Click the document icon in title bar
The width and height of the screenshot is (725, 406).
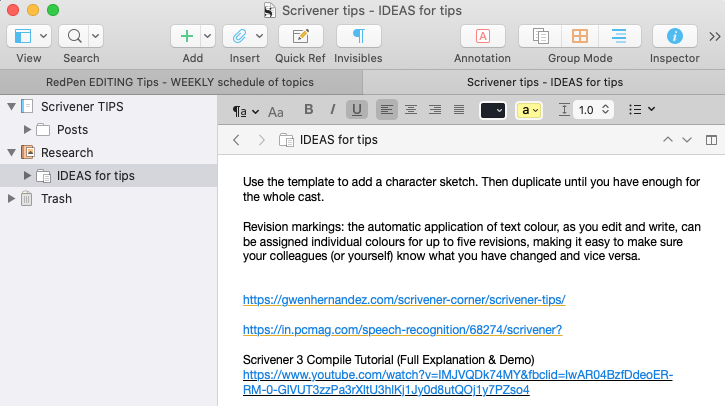(x=270, y=10)
